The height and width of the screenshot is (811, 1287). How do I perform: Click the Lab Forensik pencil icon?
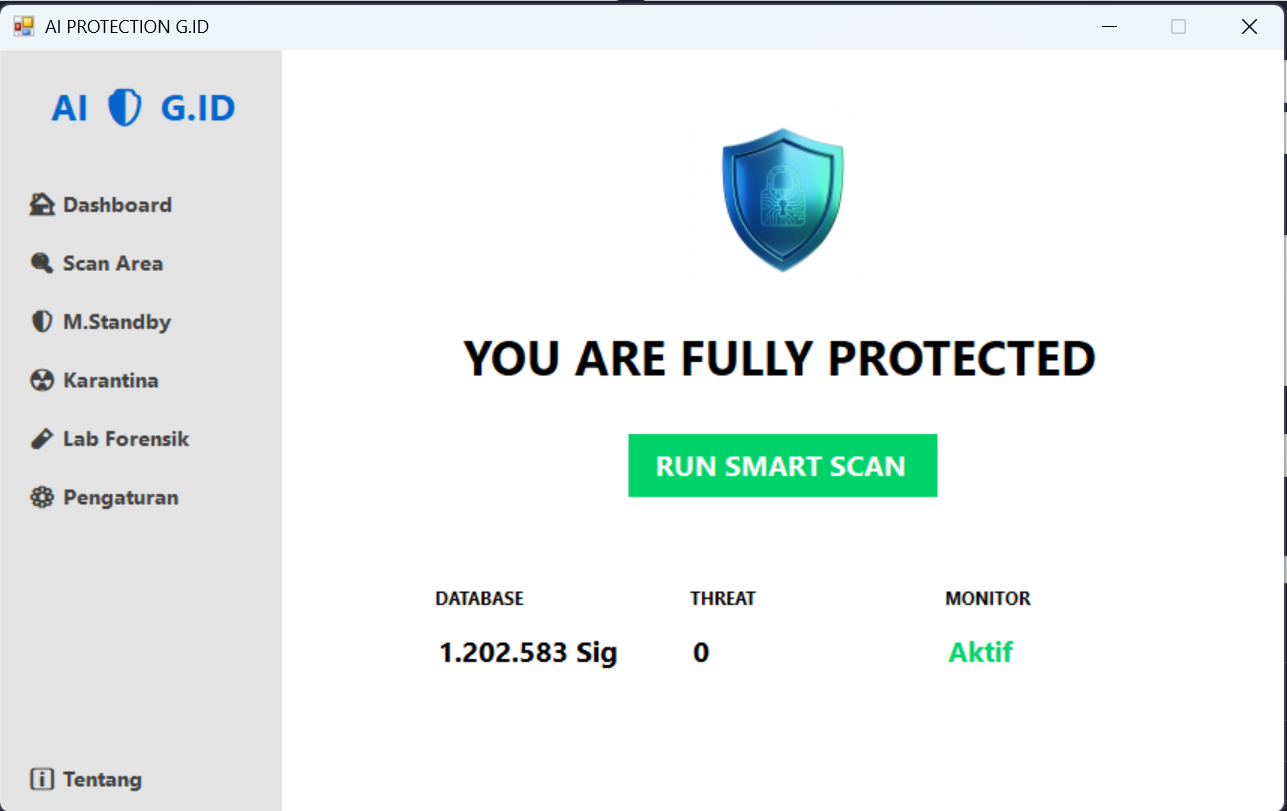coord(41,439)
